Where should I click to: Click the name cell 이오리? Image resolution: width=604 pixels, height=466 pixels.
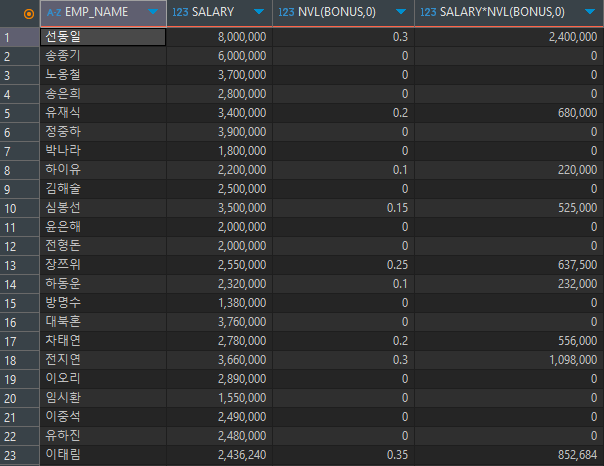tap(103, 379)
